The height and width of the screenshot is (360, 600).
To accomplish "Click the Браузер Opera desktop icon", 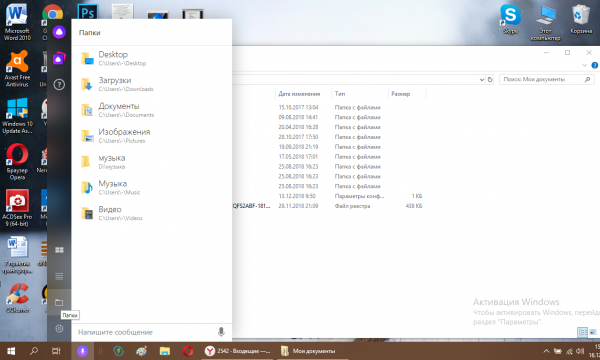I will 17,161.
